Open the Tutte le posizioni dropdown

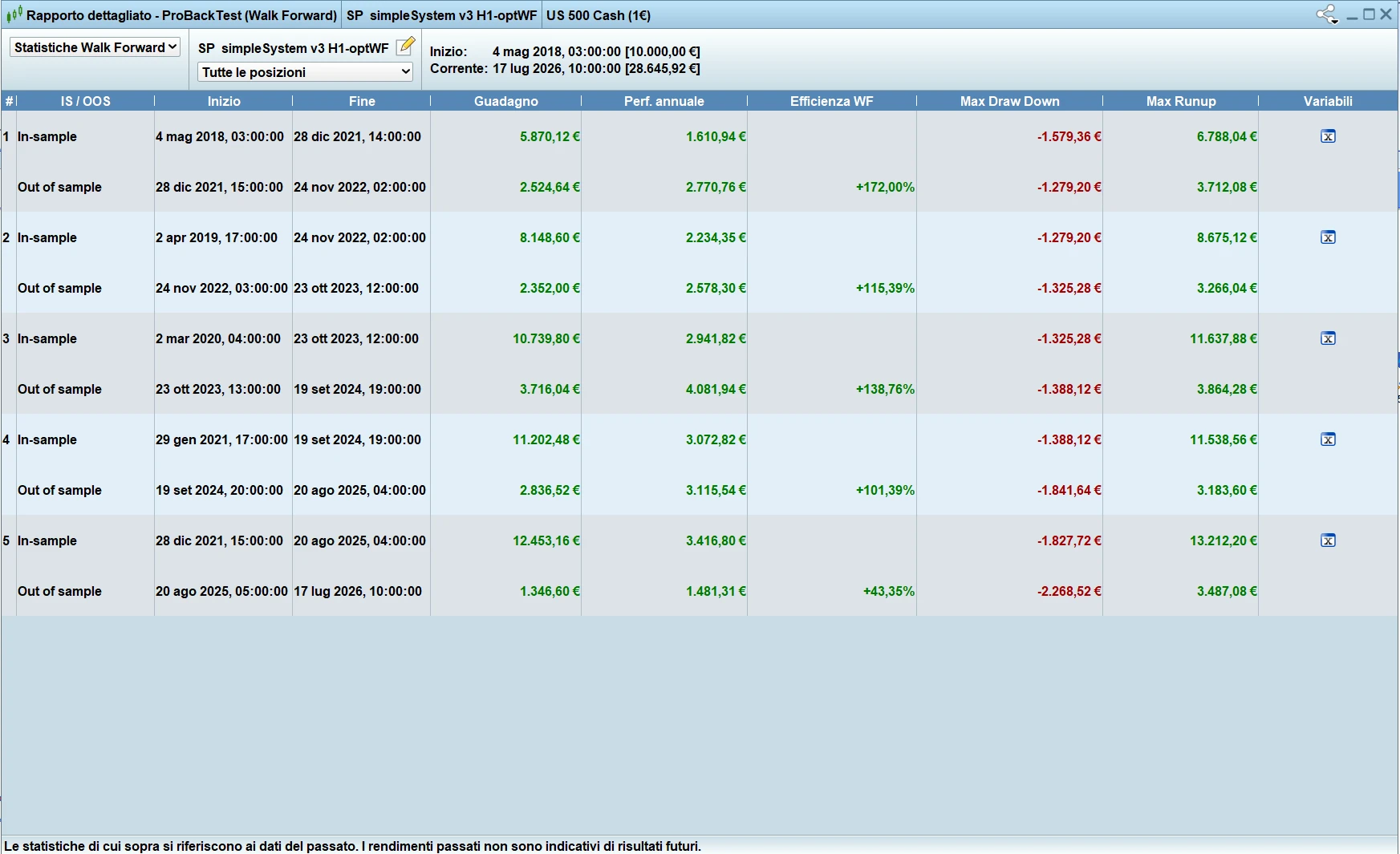coord(305,72)
